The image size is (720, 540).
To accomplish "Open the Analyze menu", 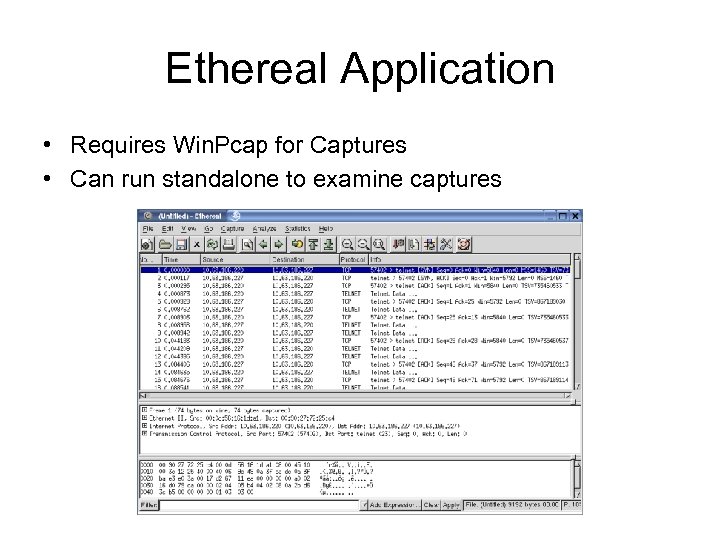I will click(x=264, y=228).
